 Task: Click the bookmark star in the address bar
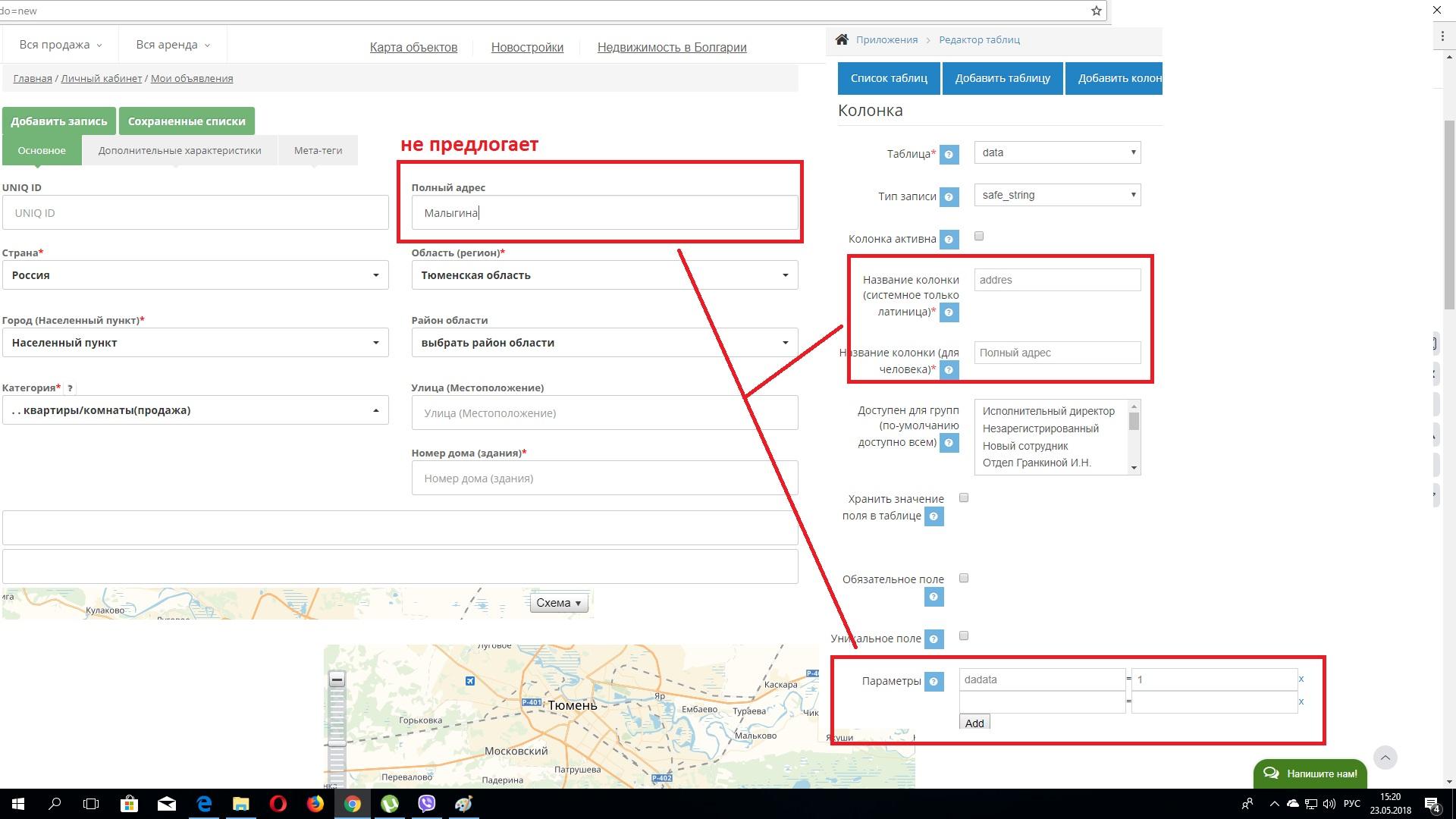click(1096, 11)
